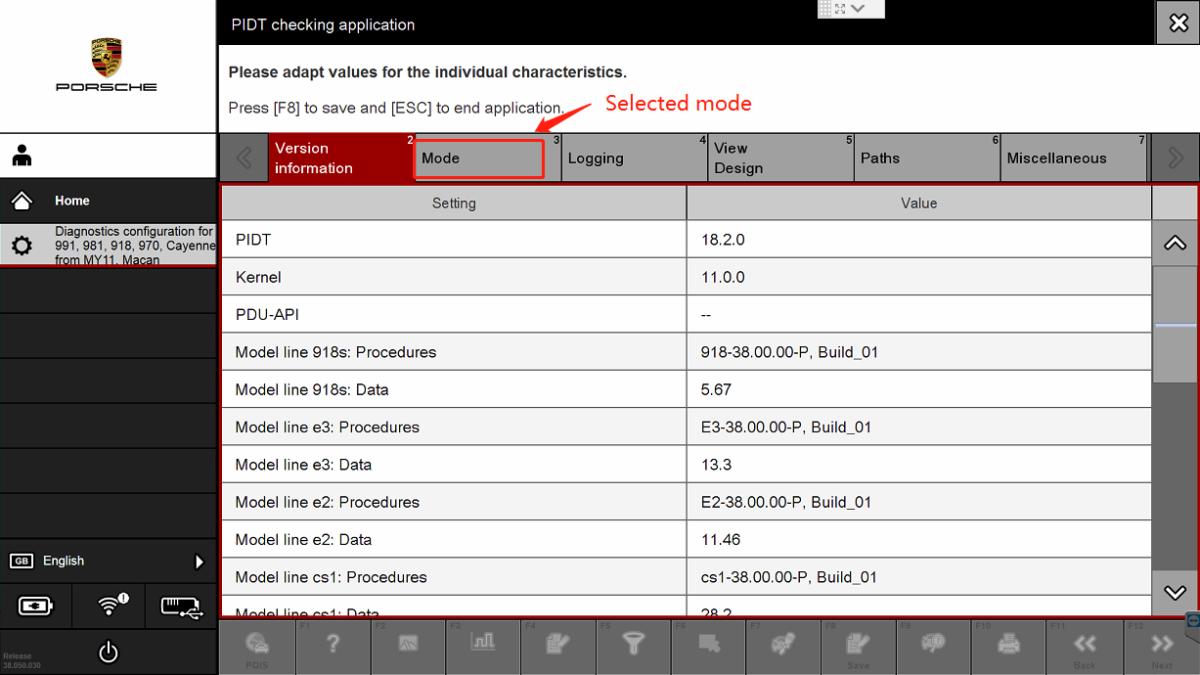The width and height of the screenshot is (1200, 675).
Task: Select the PIDT setting row
Action: coord(686,240)
